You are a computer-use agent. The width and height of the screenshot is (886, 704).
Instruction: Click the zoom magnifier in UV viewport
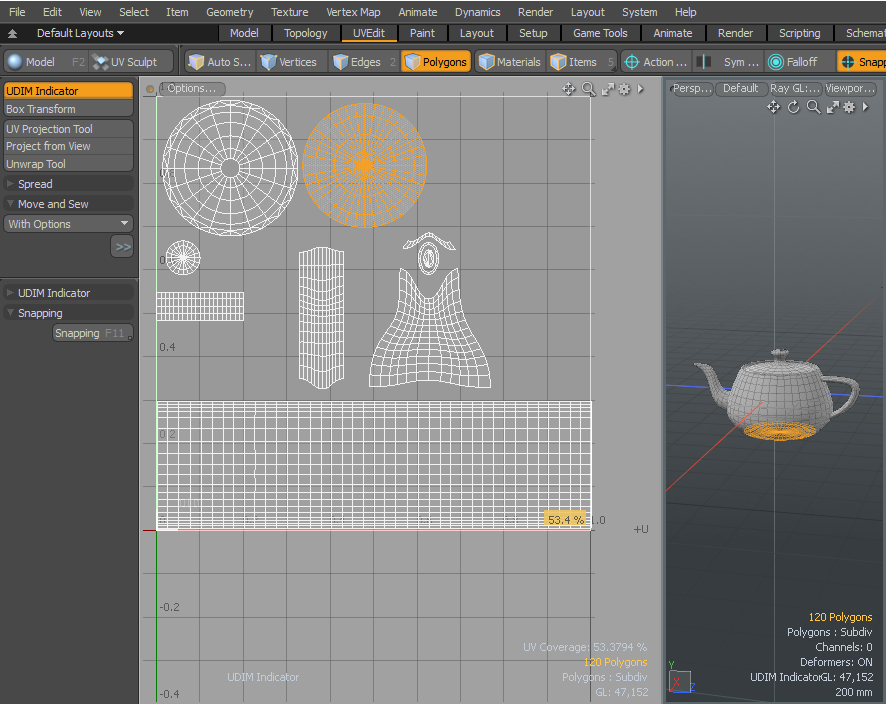588,89
